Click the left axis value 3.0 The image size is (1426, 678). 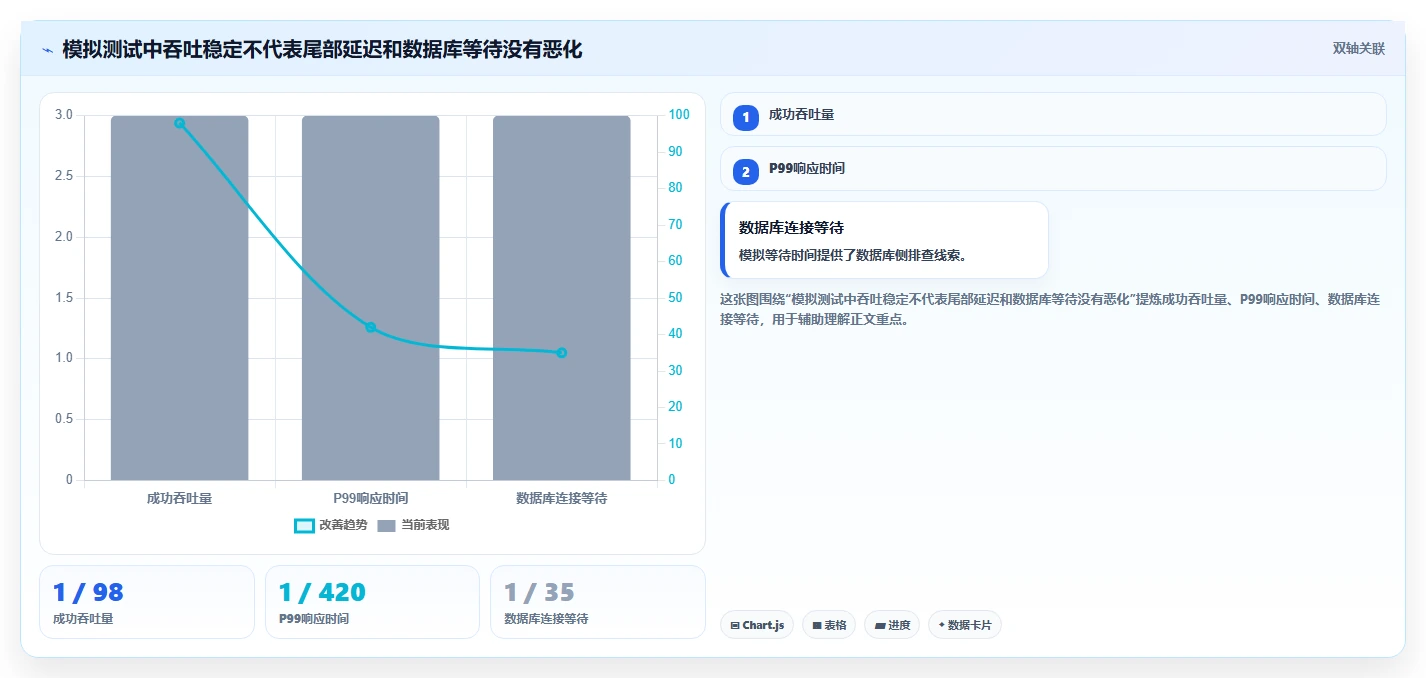click(x=64, y=115)
